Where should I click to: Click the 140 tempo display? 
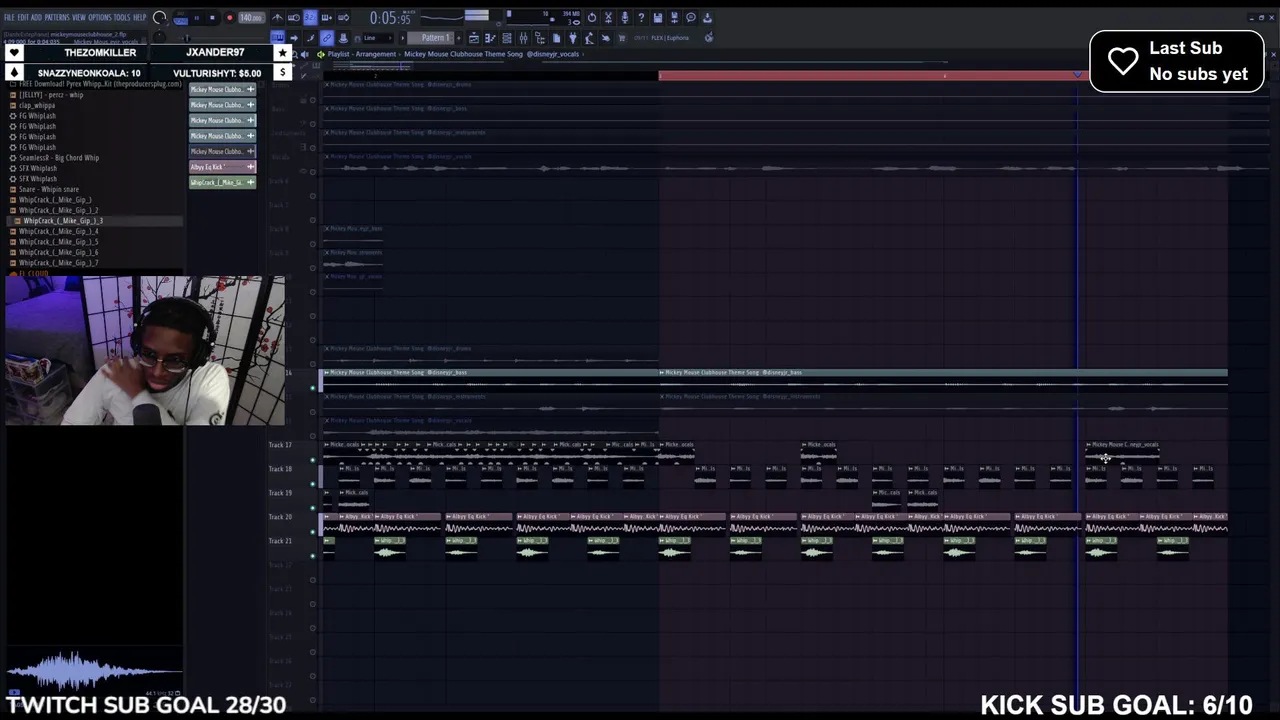coord(251,18)
